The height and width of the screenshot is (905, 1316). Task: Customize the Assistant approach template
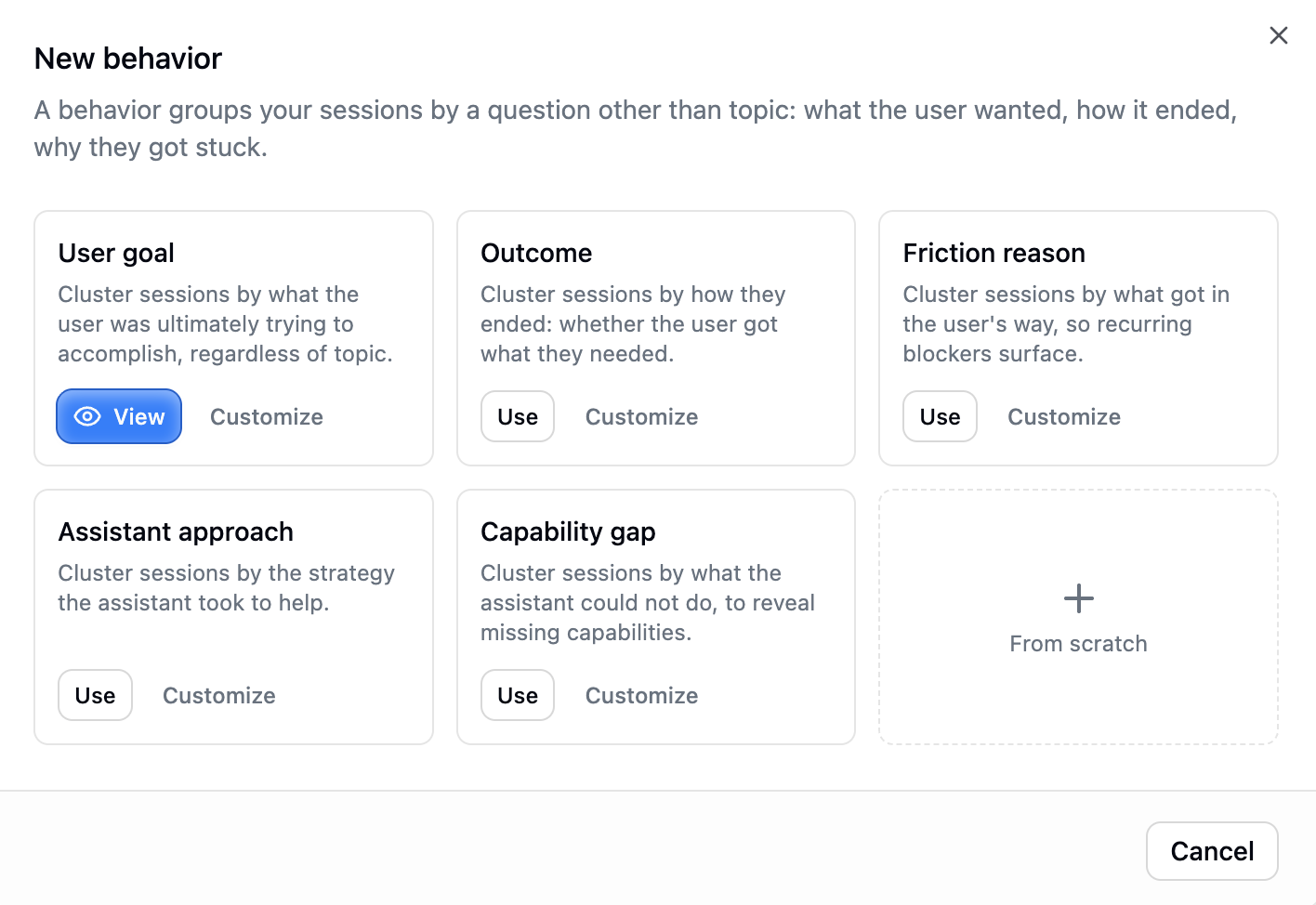point(219,696)
